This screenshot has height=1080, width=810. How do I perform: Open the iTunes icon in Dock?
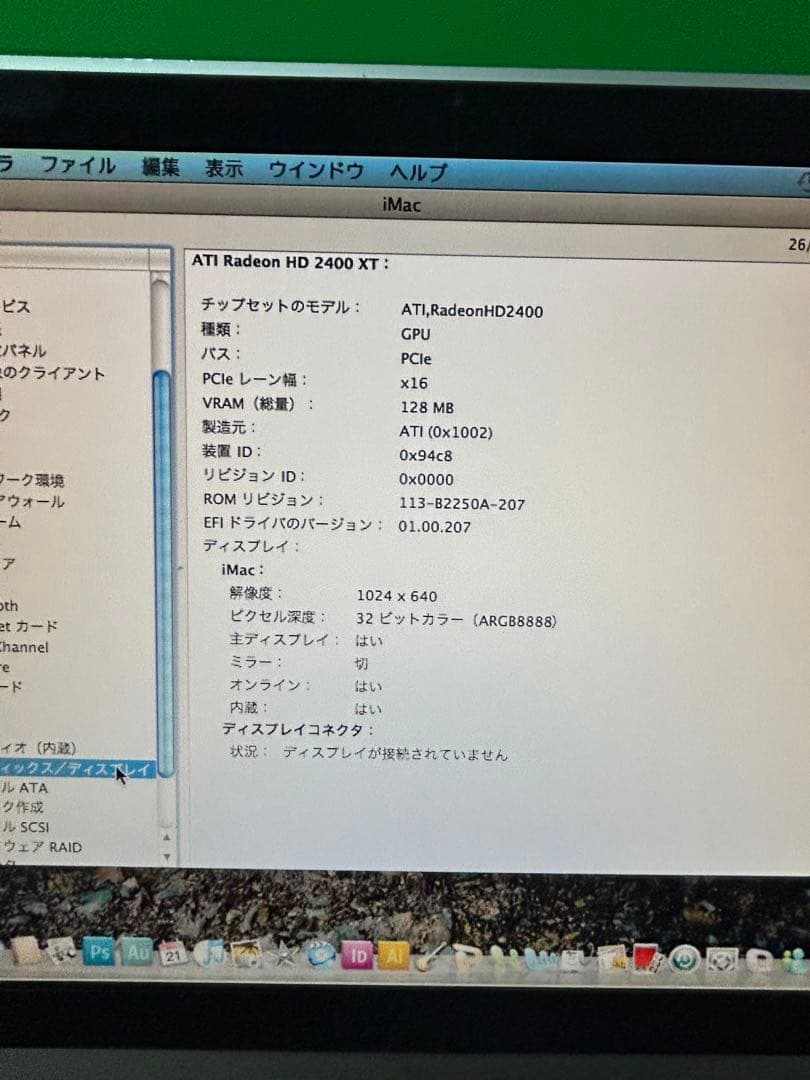click(x=209, y=953)
